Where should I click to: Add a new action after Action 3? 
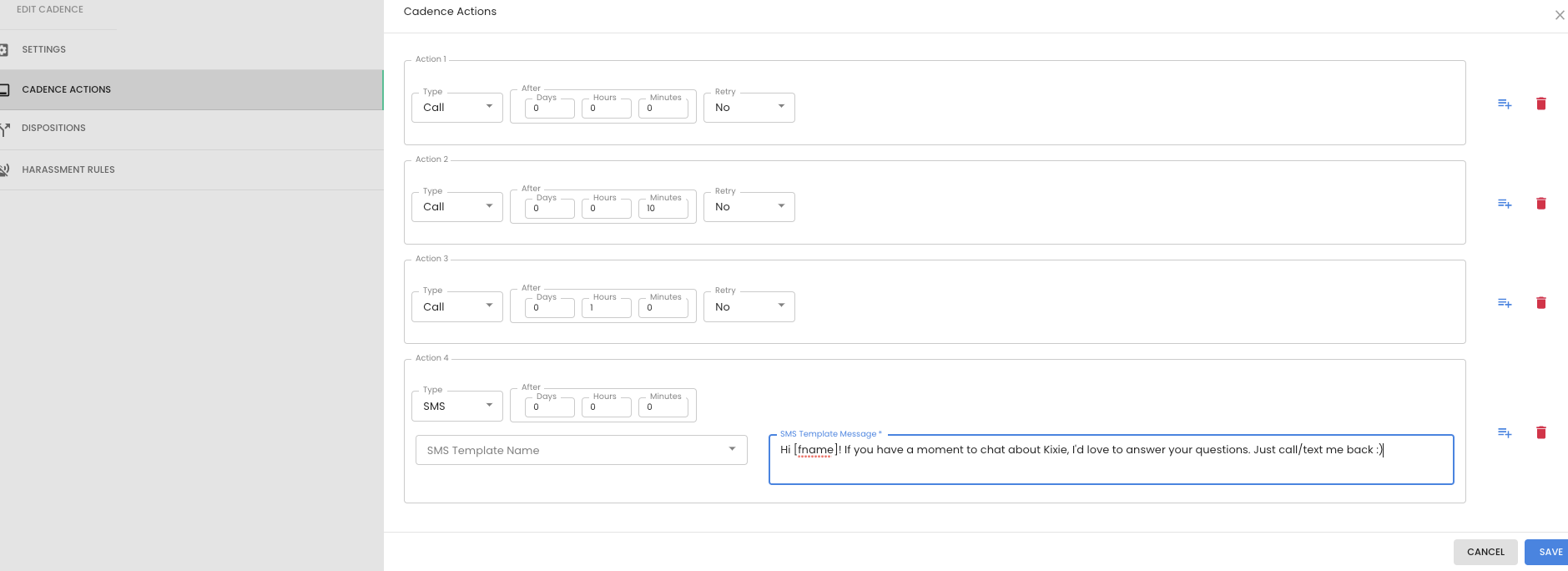click(1505, 303)
